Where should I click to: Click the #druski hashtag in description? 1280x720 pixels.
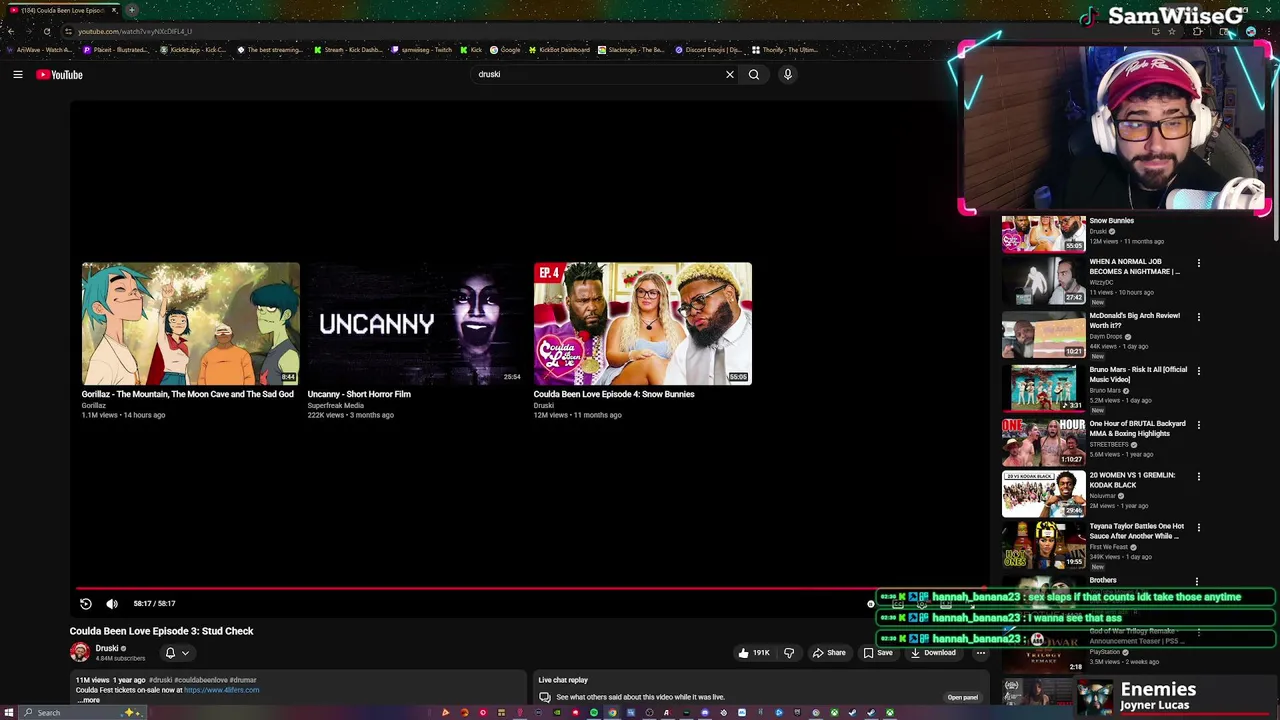162,680
